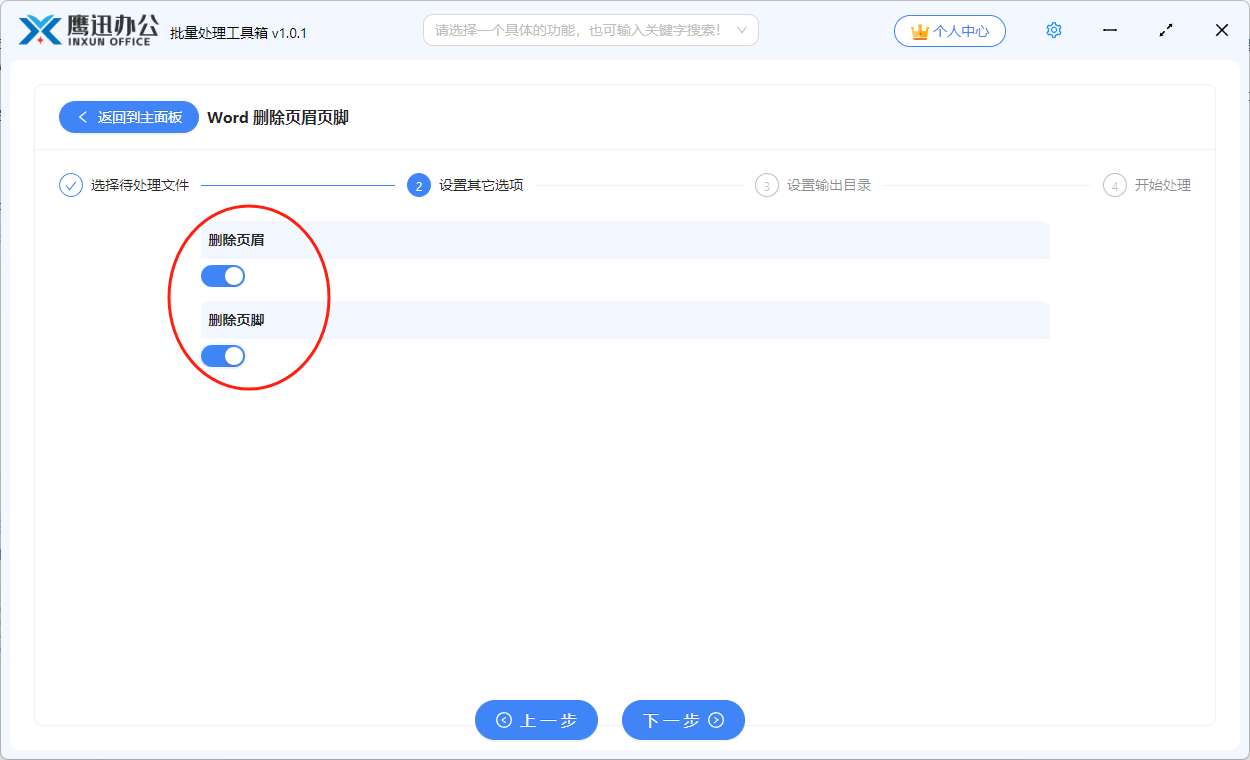Click the 下一步 button to proceed
1250x760 pixels.
click(x=683, y=720)
